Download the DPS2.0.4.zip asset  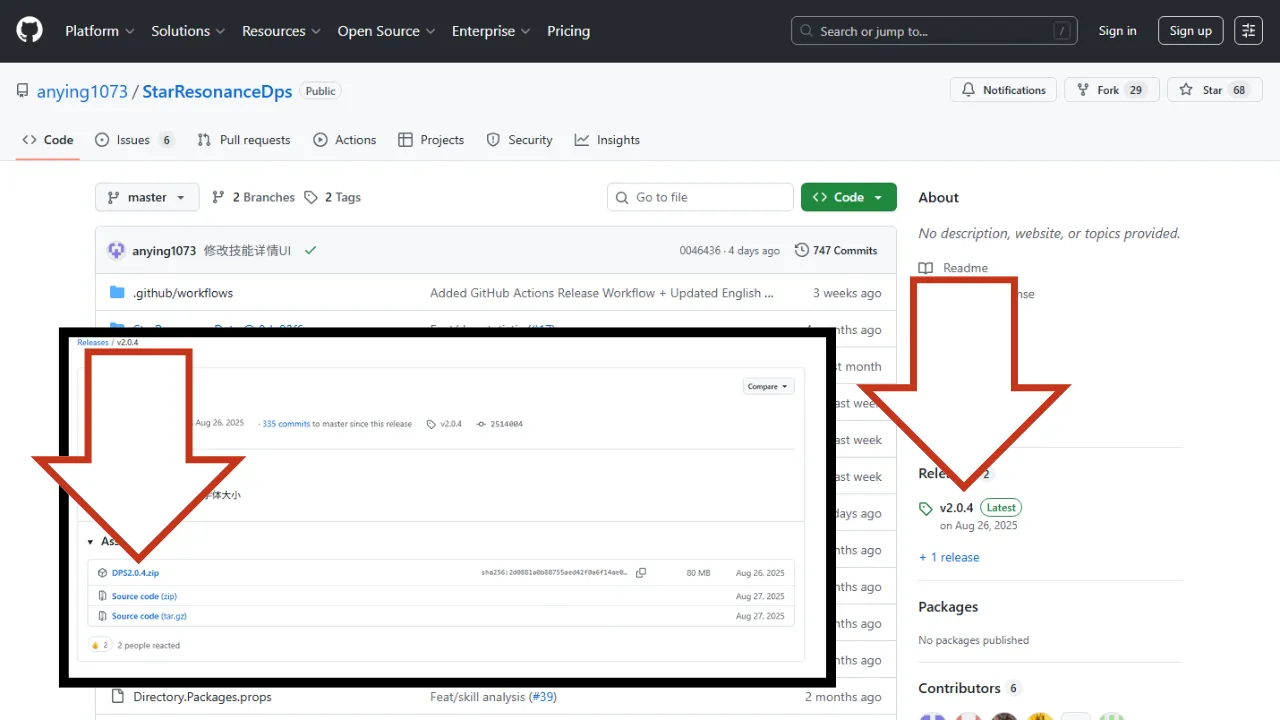pos(135,573)
